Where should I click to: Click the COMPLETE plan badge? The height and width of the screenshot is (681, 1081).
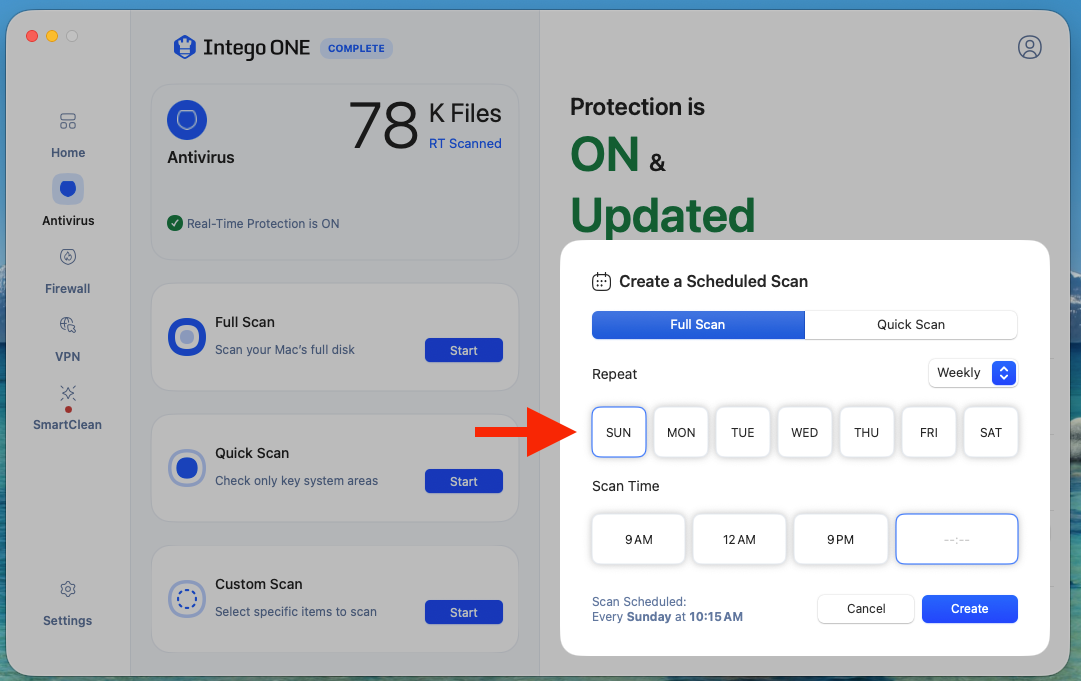coord(356,48)
